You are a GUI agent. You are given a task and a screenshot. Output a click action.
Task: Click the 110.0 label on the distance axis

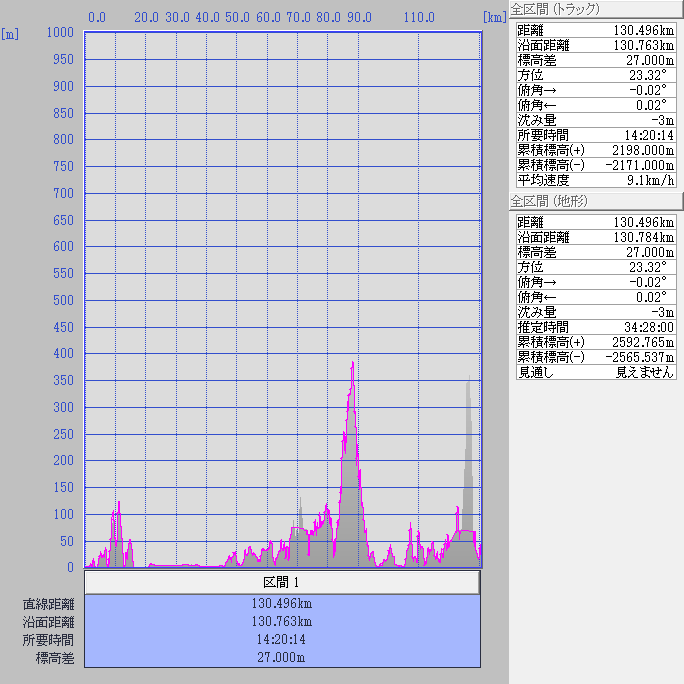coord(418,18)
